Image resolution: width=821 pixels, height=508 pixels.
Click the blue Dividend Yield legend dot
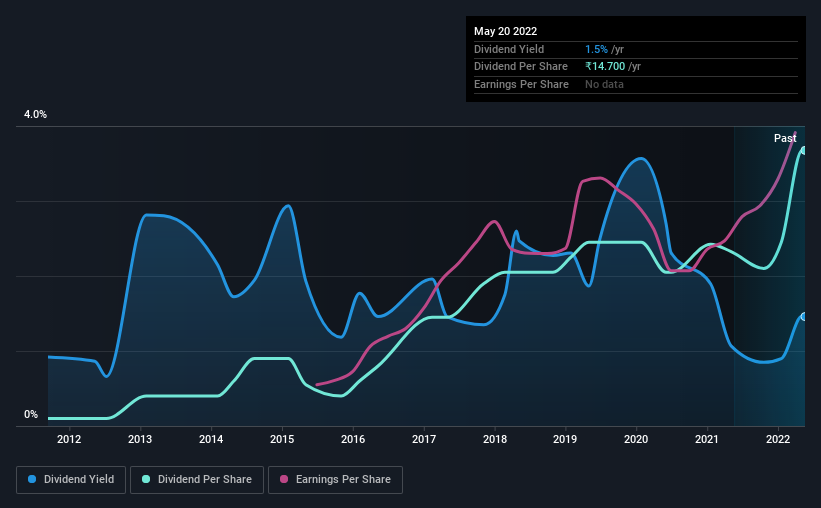click(x=32, y=479)
